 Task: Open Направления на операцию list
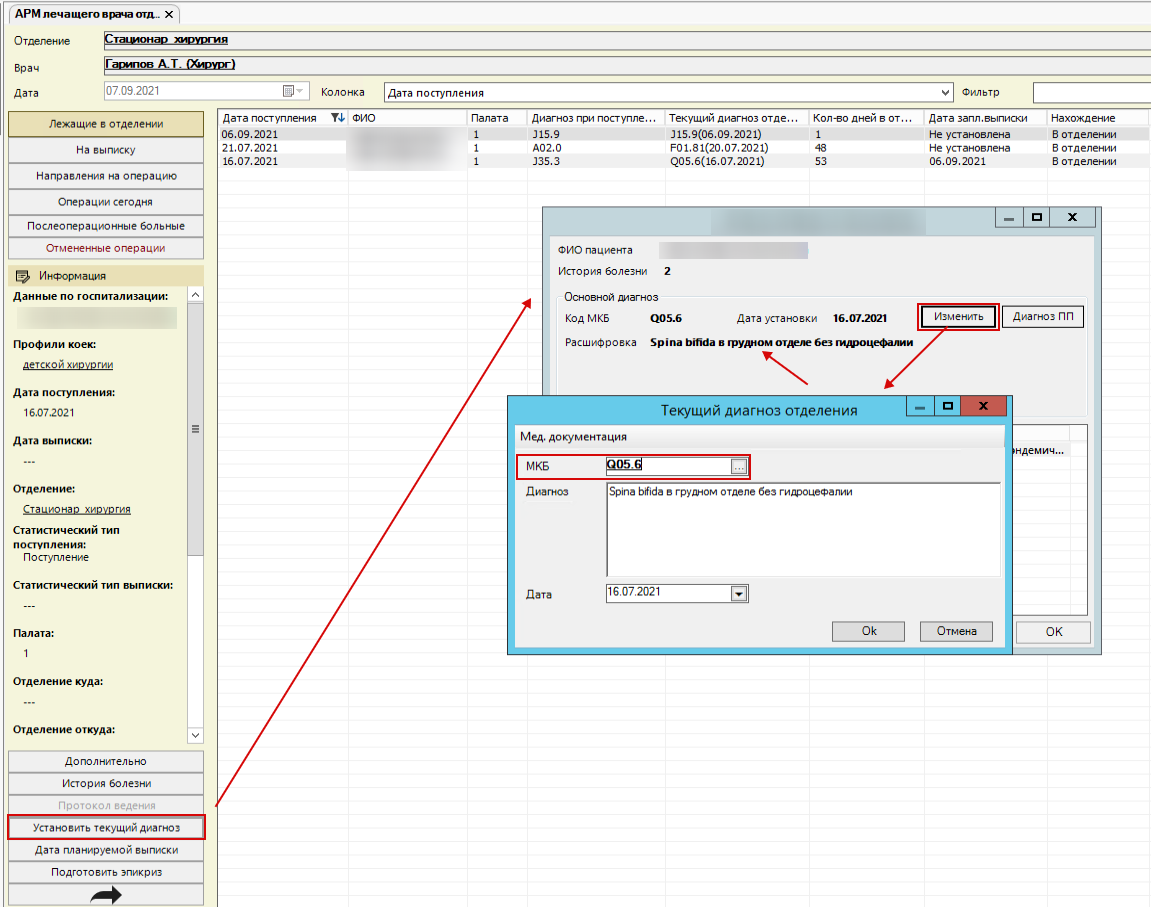[106, 176]
